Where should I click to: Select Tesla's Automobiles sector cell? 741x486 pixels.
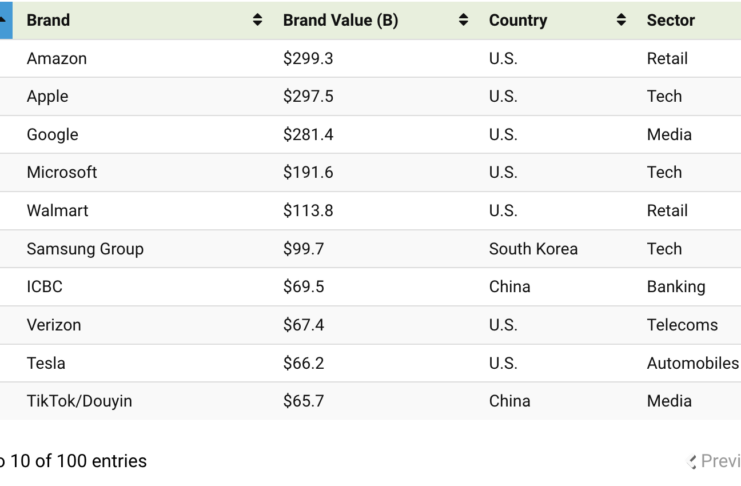pyautogui.click(x=692, y=363)
